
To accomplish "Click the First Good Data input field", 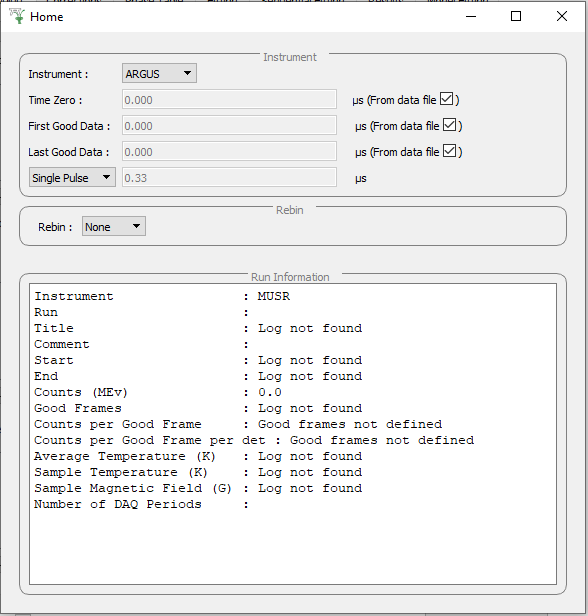I will (x=229, y=126).
